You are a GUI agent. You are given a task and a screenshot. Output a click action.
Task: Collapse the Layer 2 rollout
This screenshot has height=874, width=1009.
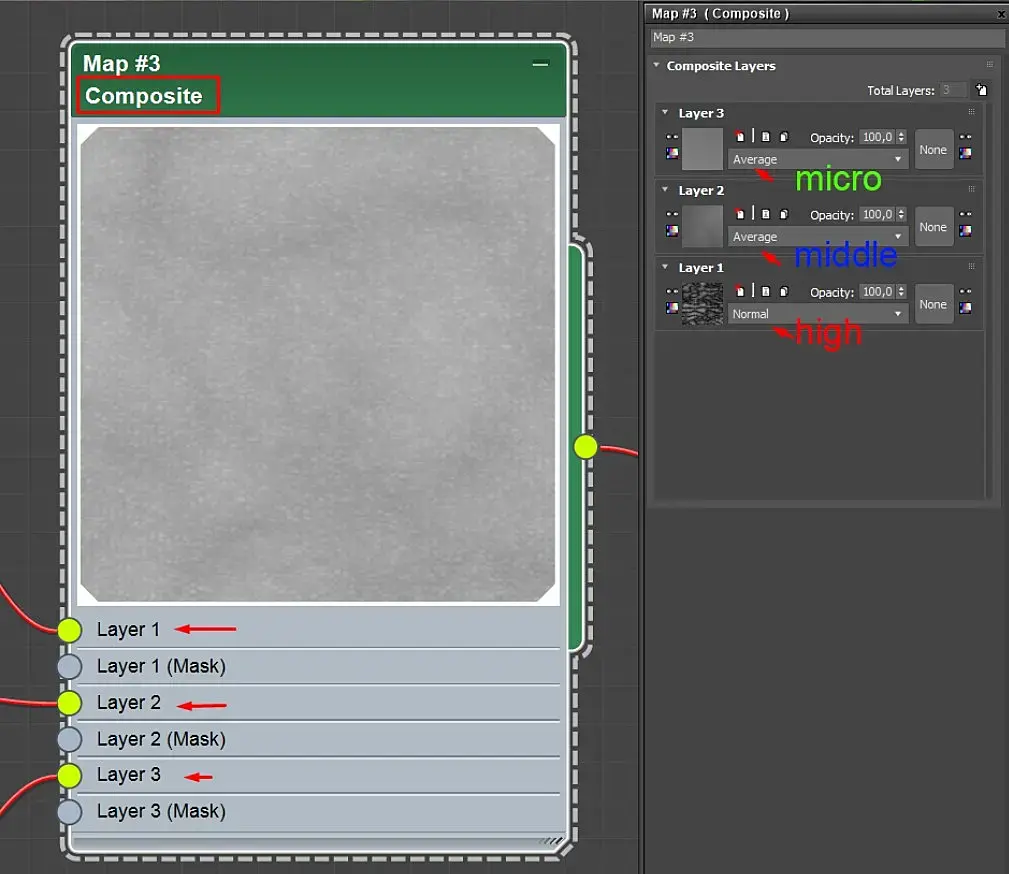665,189
